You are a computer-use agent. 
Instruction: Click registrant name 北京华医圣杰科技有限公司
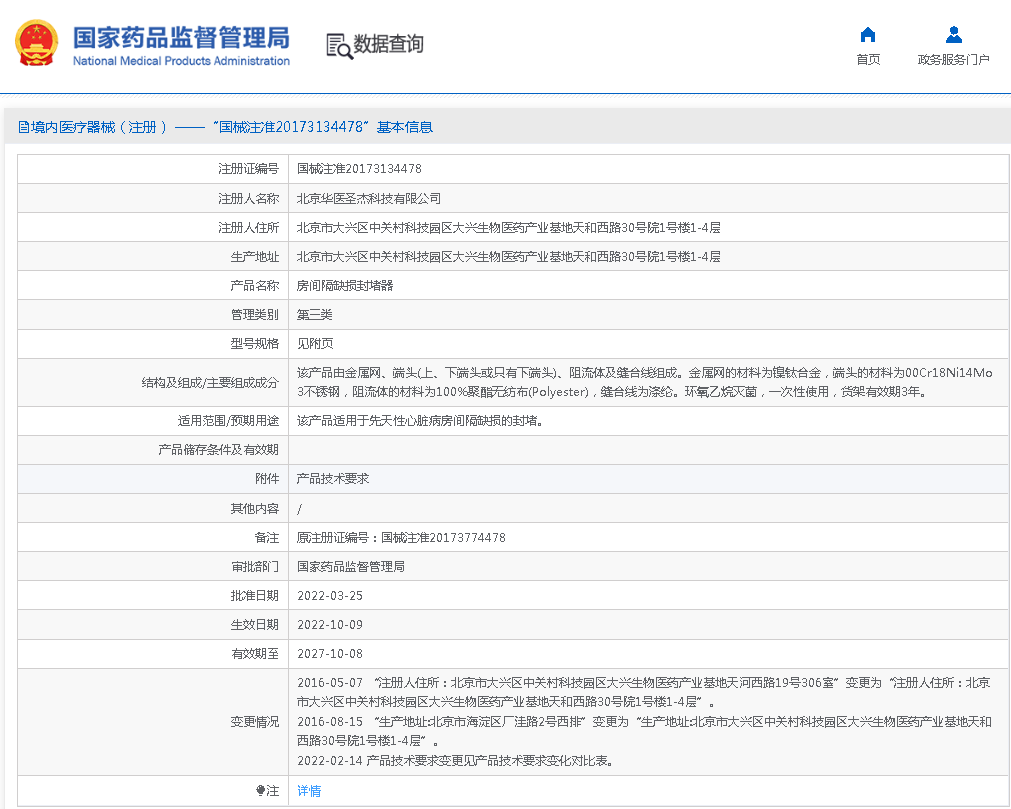point(369,199)
